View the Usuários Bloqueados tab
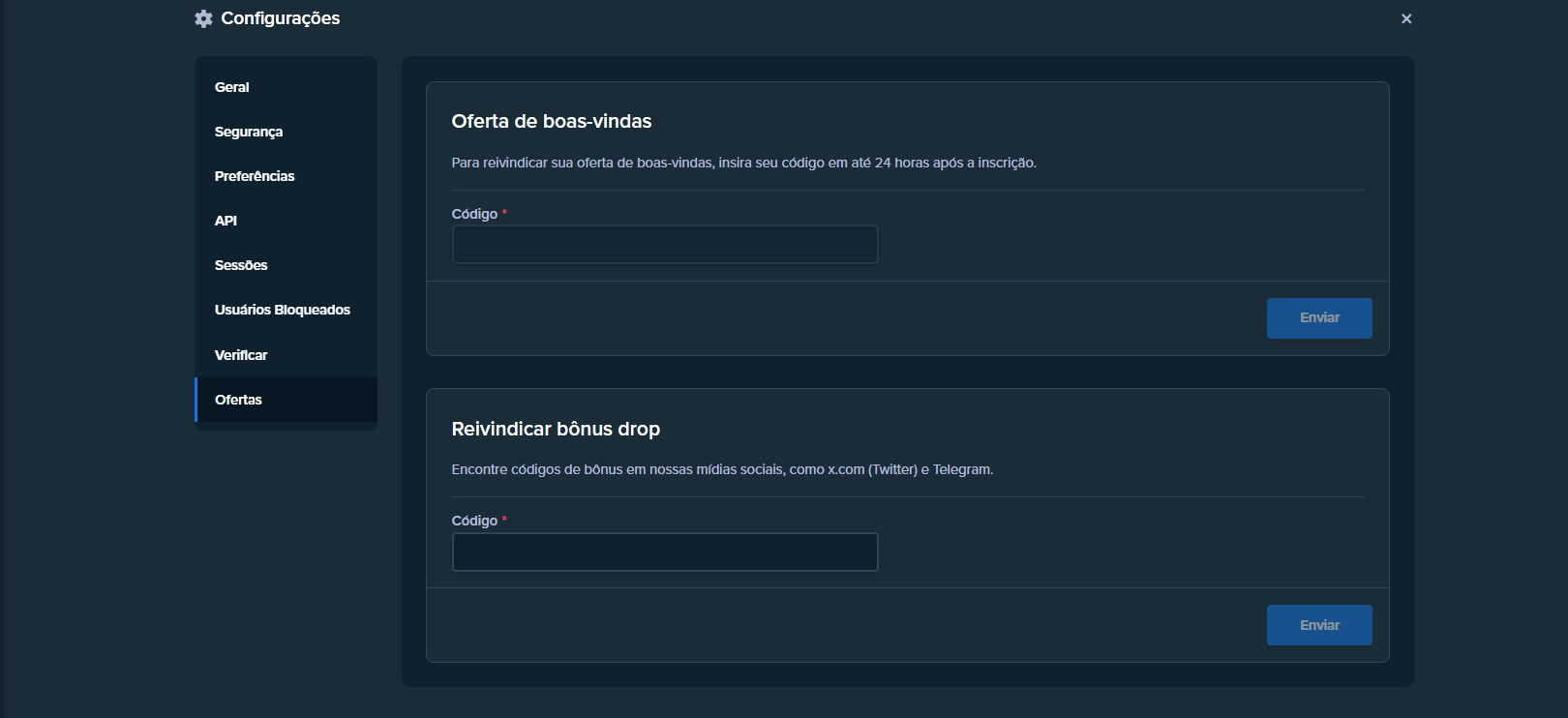 click(283, 310)
